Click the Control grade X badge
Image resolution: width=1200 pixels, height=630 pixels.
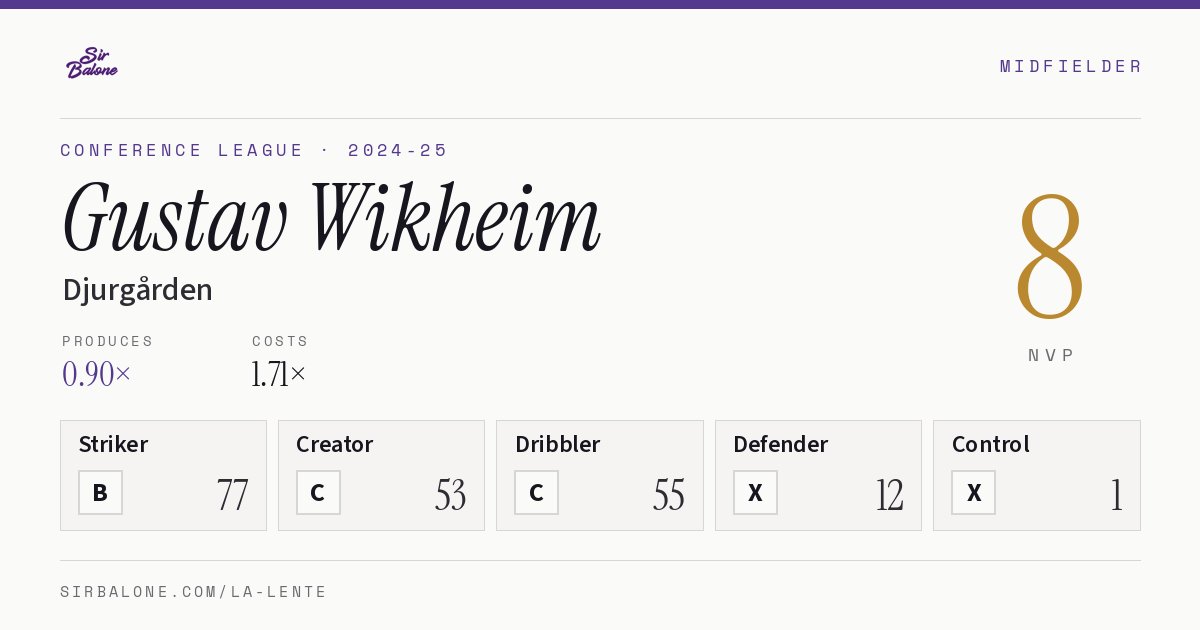[973, 492]
